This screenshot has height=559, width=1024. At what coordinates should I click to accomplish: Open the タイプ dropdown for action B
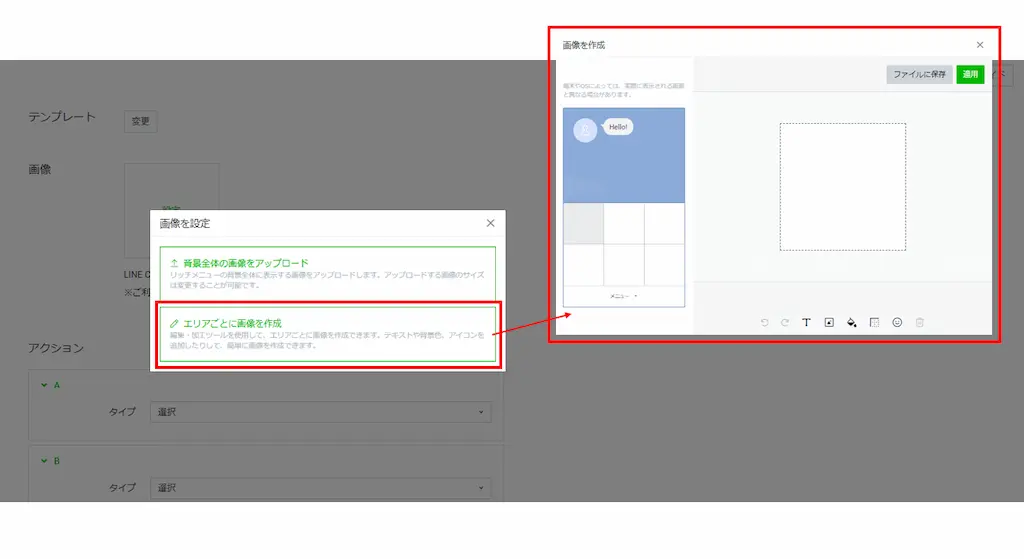click(x=320, y=488)
